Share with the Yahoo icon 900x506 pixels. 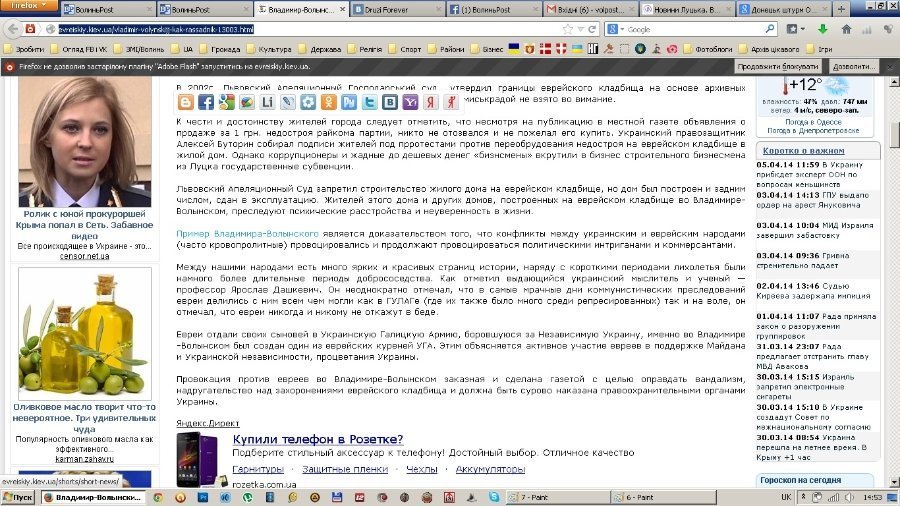(x=411, y=102)
